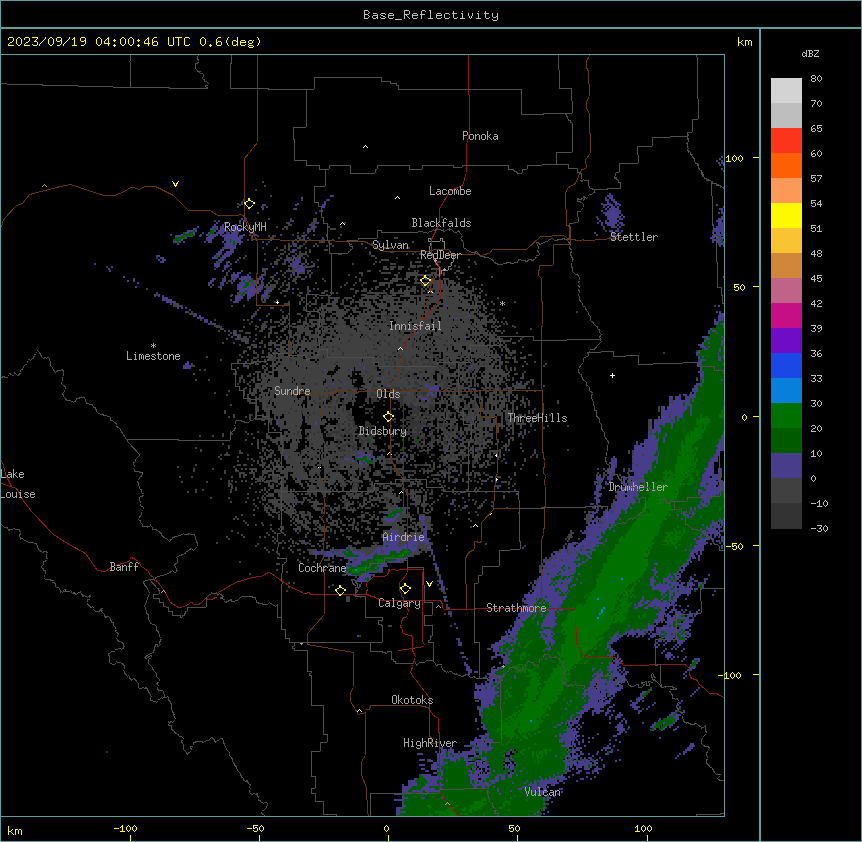Click the HighRiver city label
This screenshot has height=842, width=862.
click(430, 743)
